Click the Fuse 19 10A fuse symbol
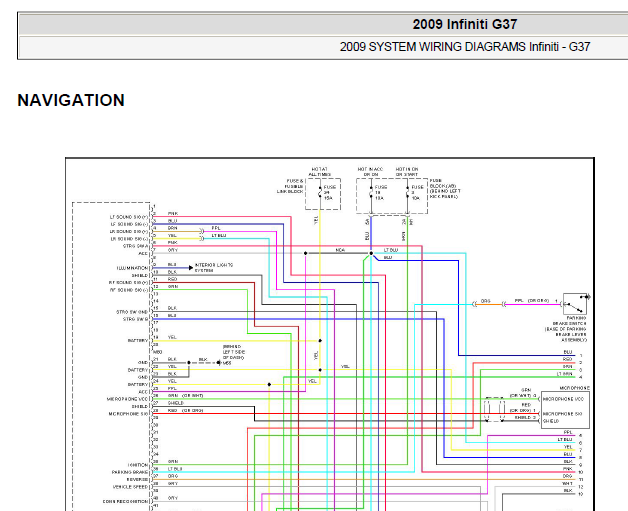Screen dimensions: 628x511 point(371,193)
